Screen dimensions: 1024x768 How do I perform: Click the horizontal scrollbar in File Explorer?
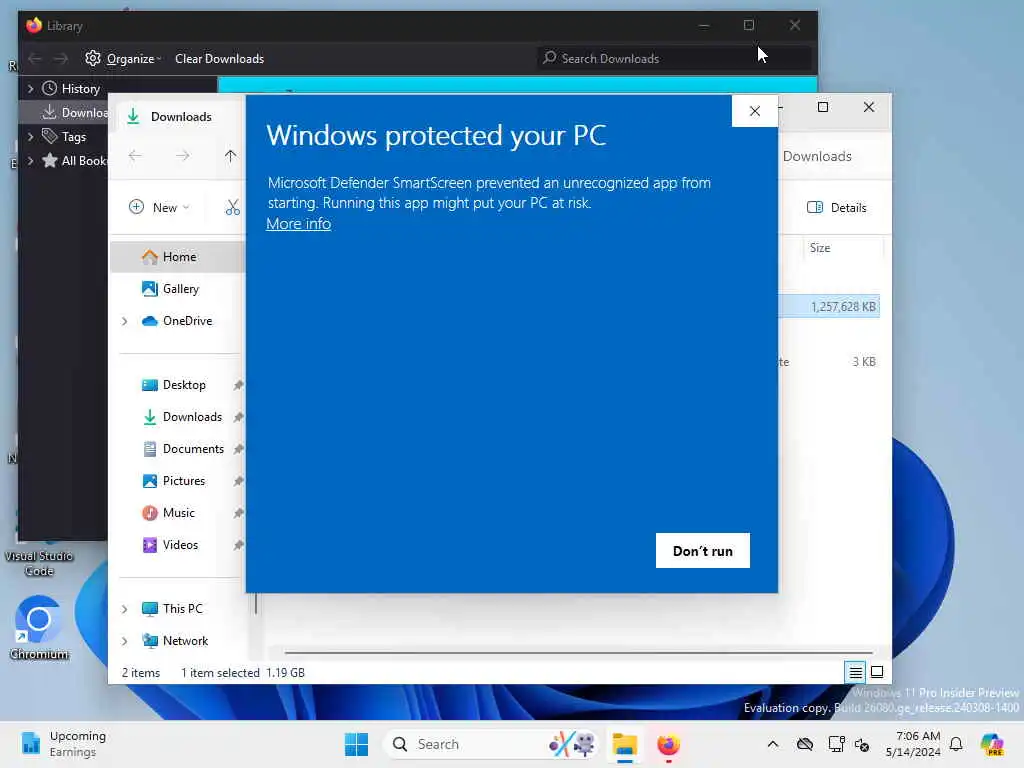tap(579, 652)
